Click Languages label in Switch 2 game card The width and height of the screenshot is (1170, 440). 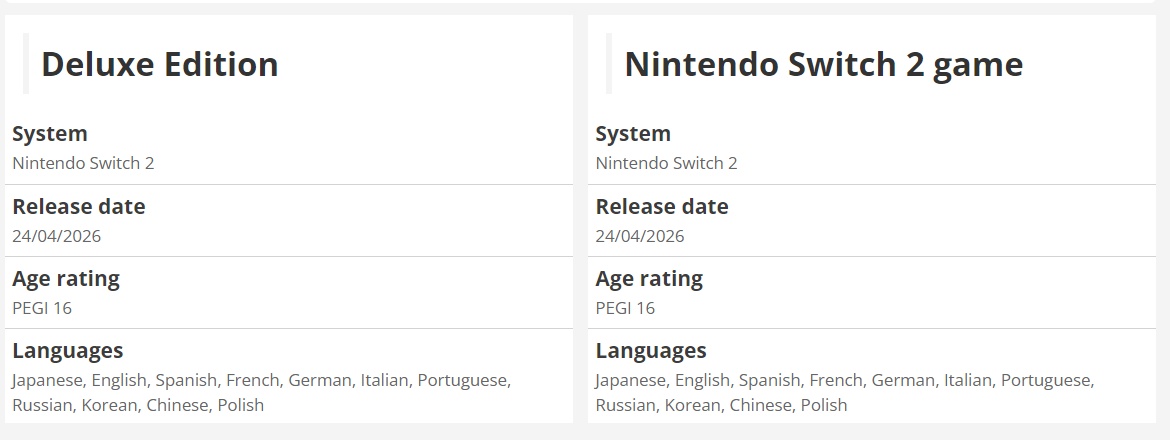click(651, 351)
